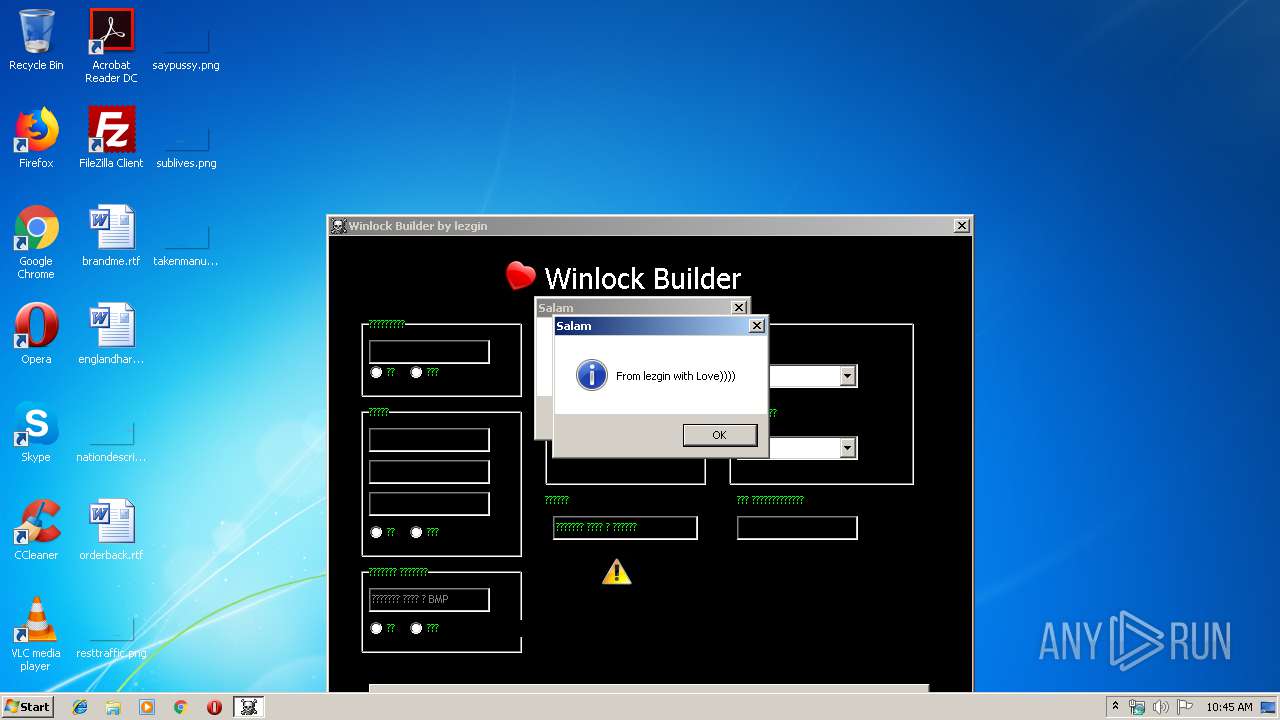This screenshot has width=1280, height=720.
Task: Select the sublives.png desktop file
Action: click(186, 138)
